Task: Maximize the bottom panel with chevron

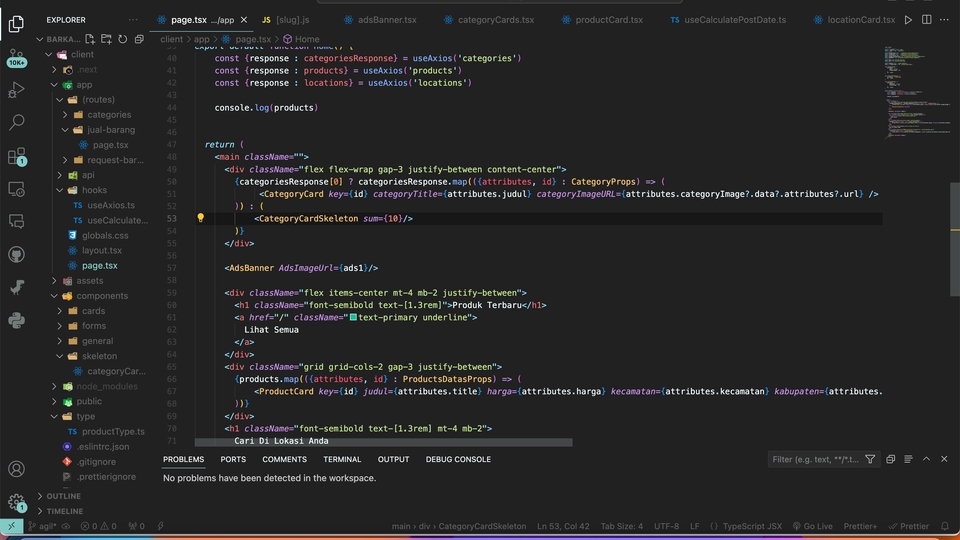Action: 926,459
